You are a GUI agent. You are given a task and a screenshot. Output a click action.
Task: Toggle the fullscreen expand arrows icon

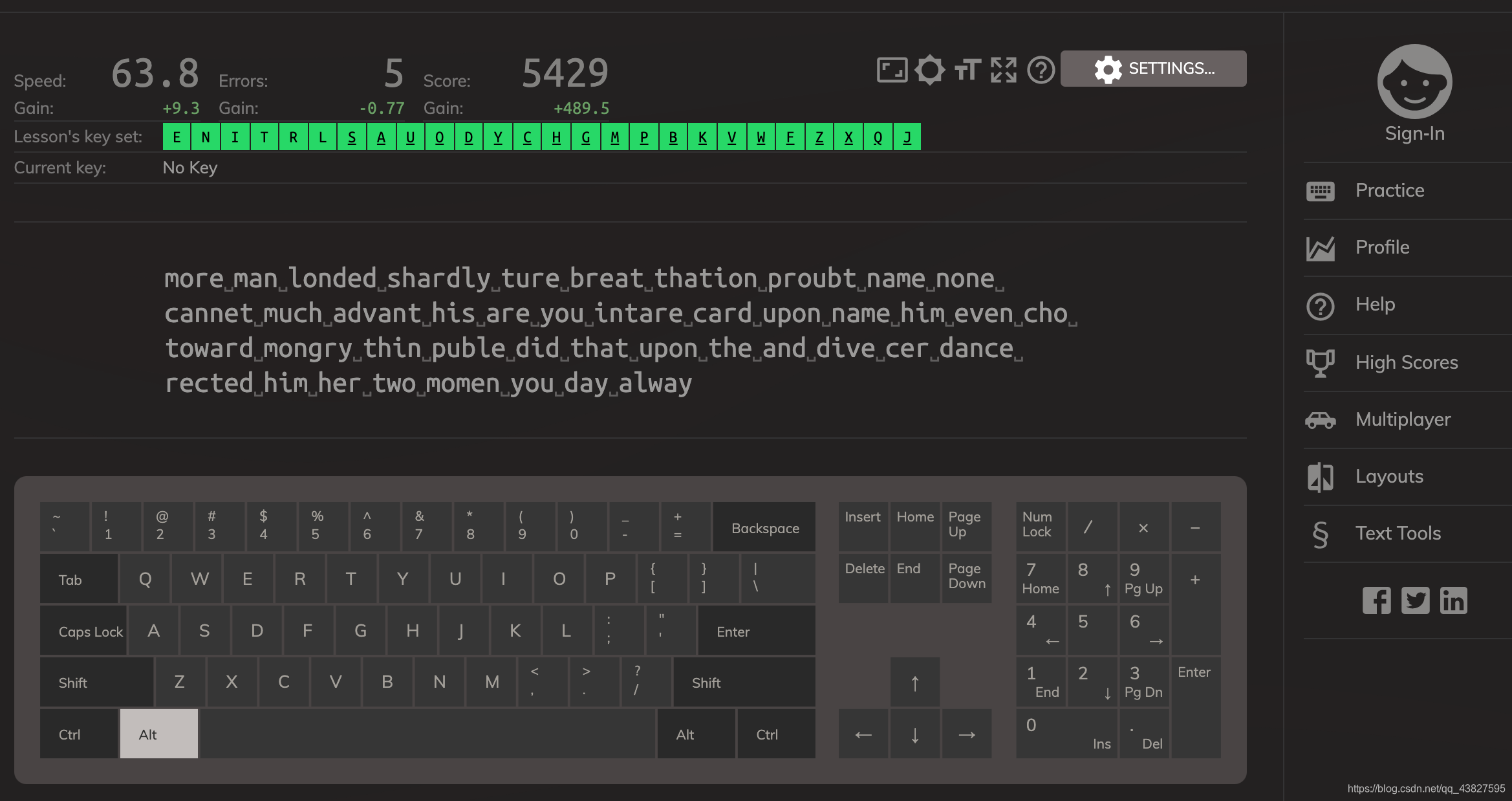[x=1004, y=70]
